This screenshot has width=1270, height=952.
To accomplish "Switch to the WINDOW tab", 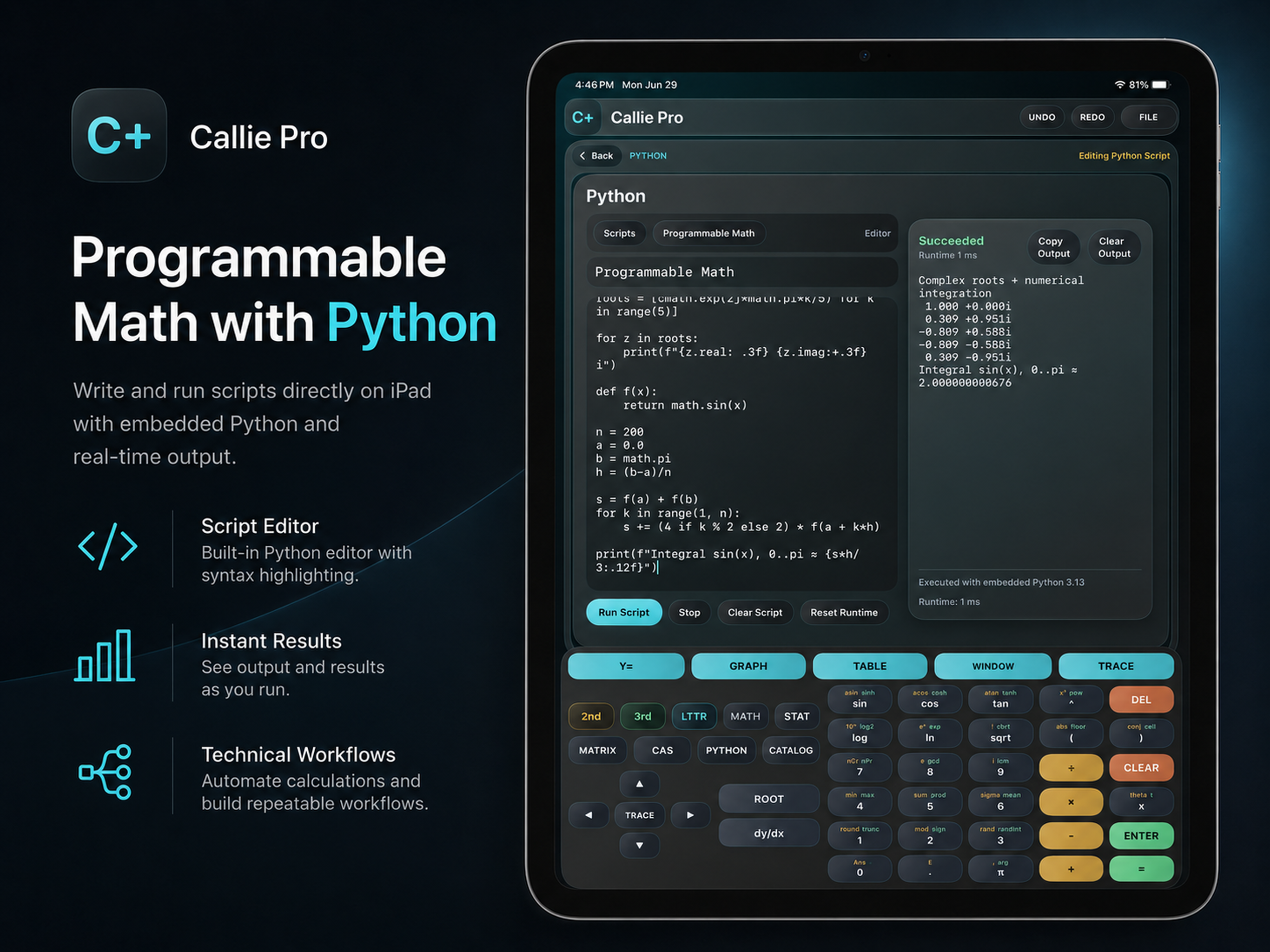I will pyautogui.click(x=992, y=666).
